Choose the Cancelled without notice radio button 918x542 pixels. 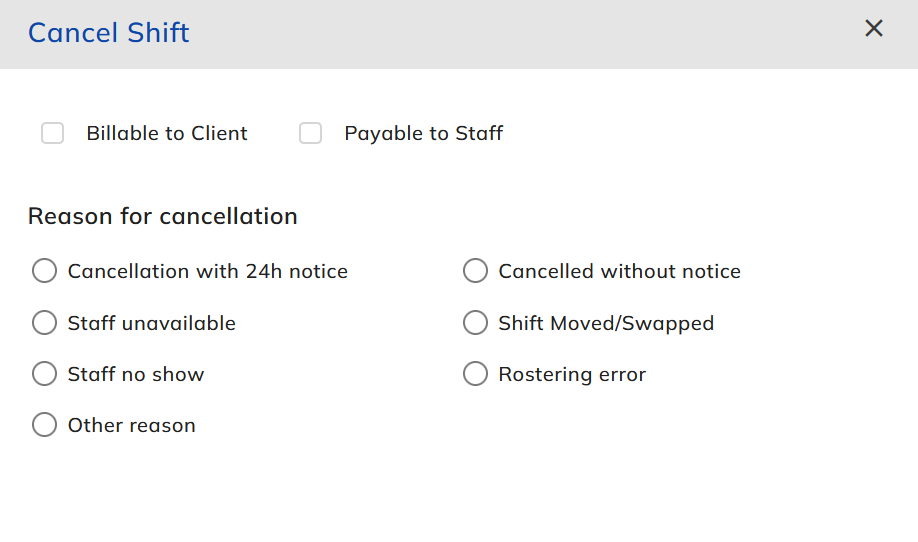475,271
